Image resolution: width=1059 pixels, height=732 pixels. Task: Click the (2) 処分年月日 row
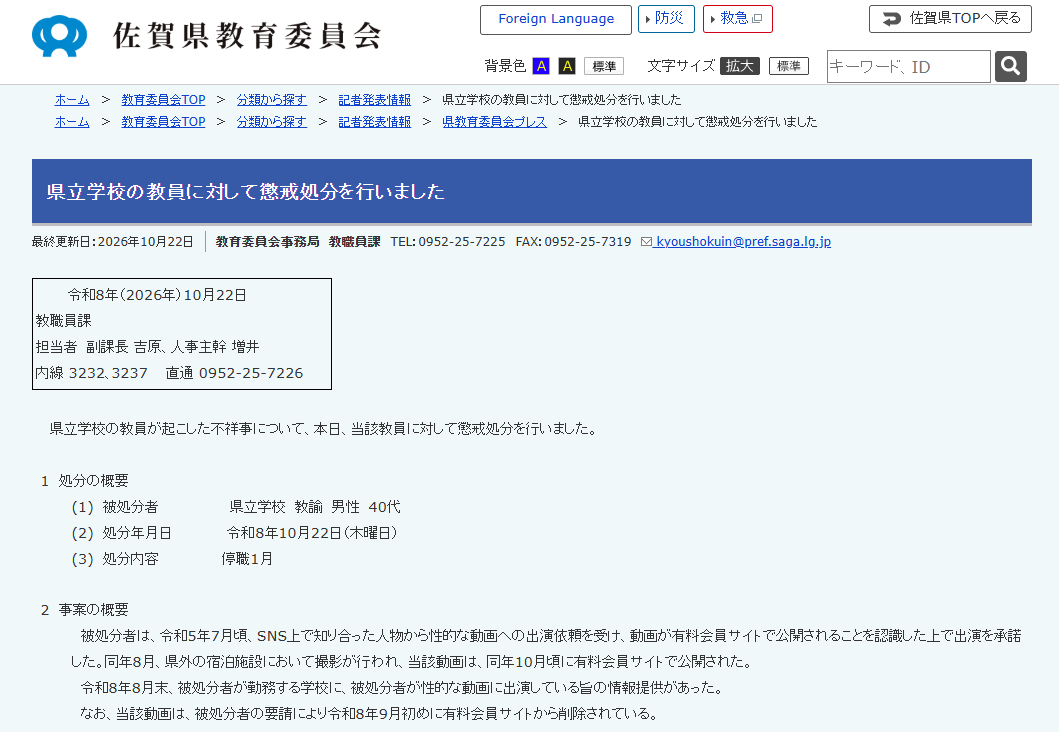[234, 533]
